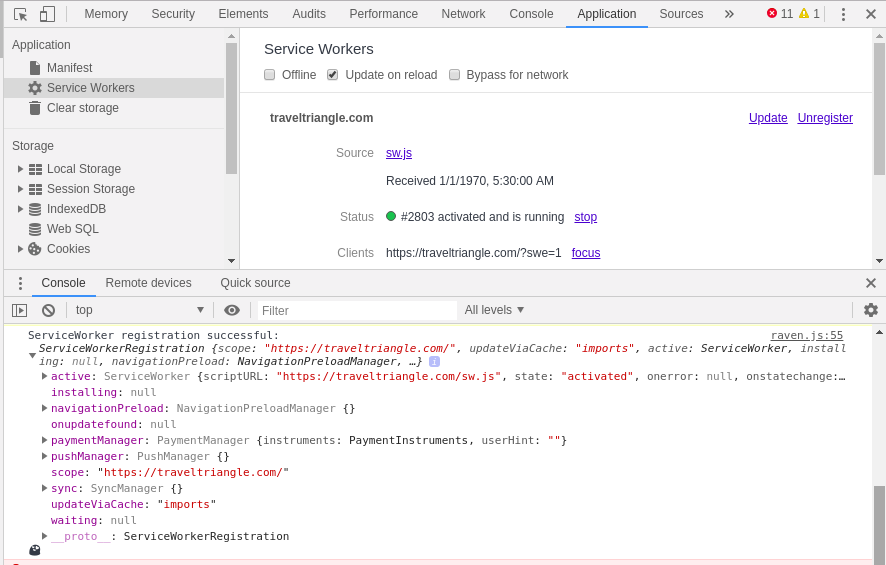886x565 pixels.
Task: Open the more tabs chevron icon
Action: pos(729,14)
